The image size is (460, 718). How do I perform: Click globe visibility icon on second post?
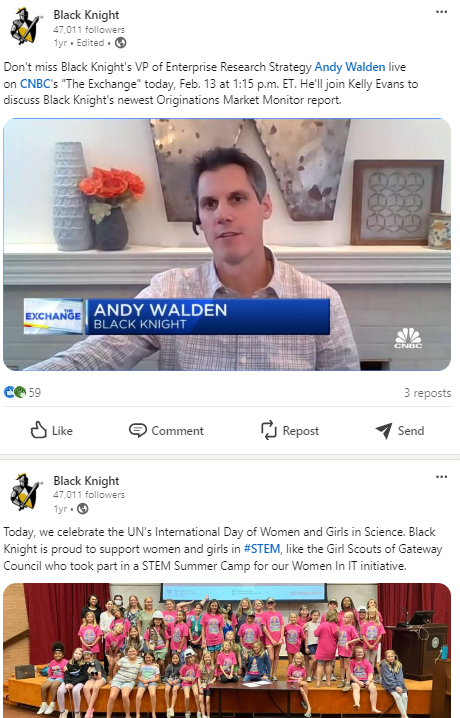[82, 508]
